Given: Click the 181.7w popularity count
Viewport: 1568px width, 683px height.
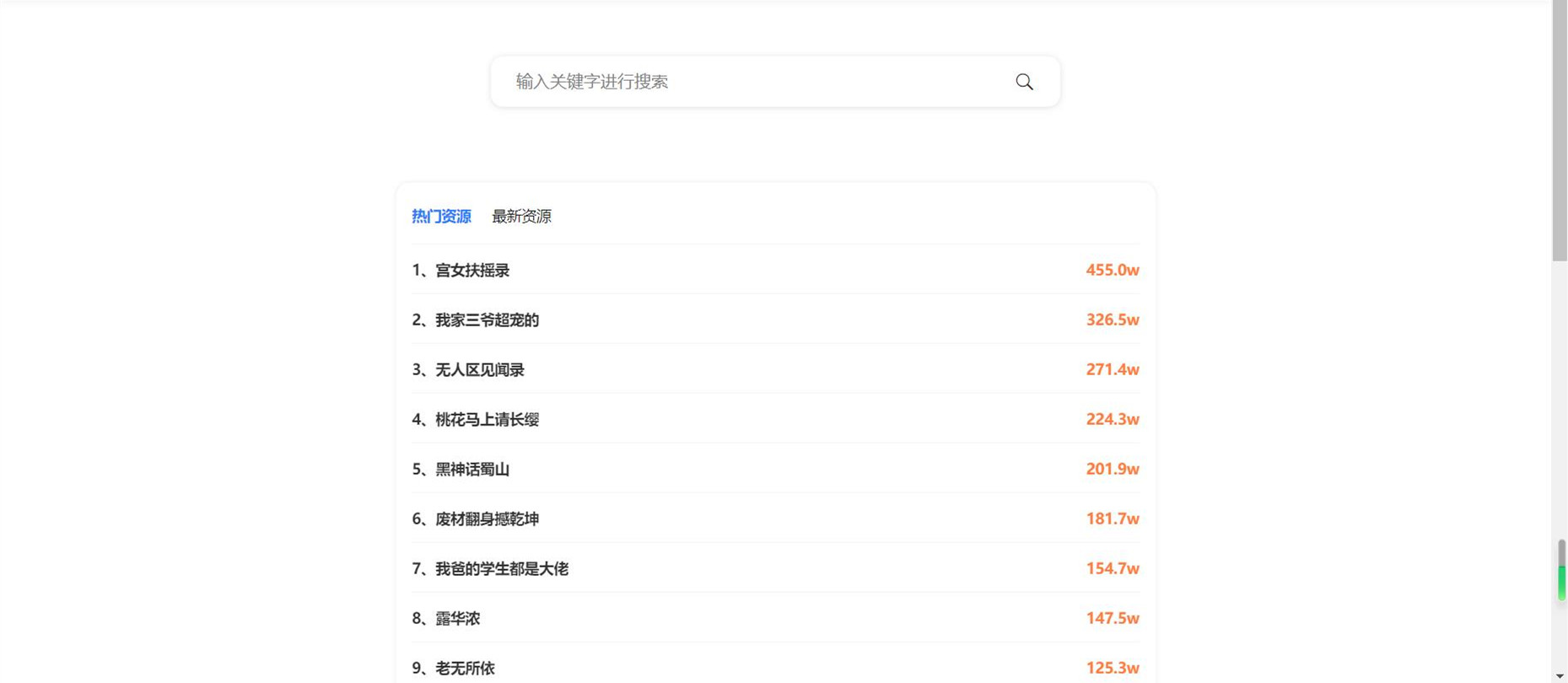Looking at the screenshot, I should (x=1113, y=519).
